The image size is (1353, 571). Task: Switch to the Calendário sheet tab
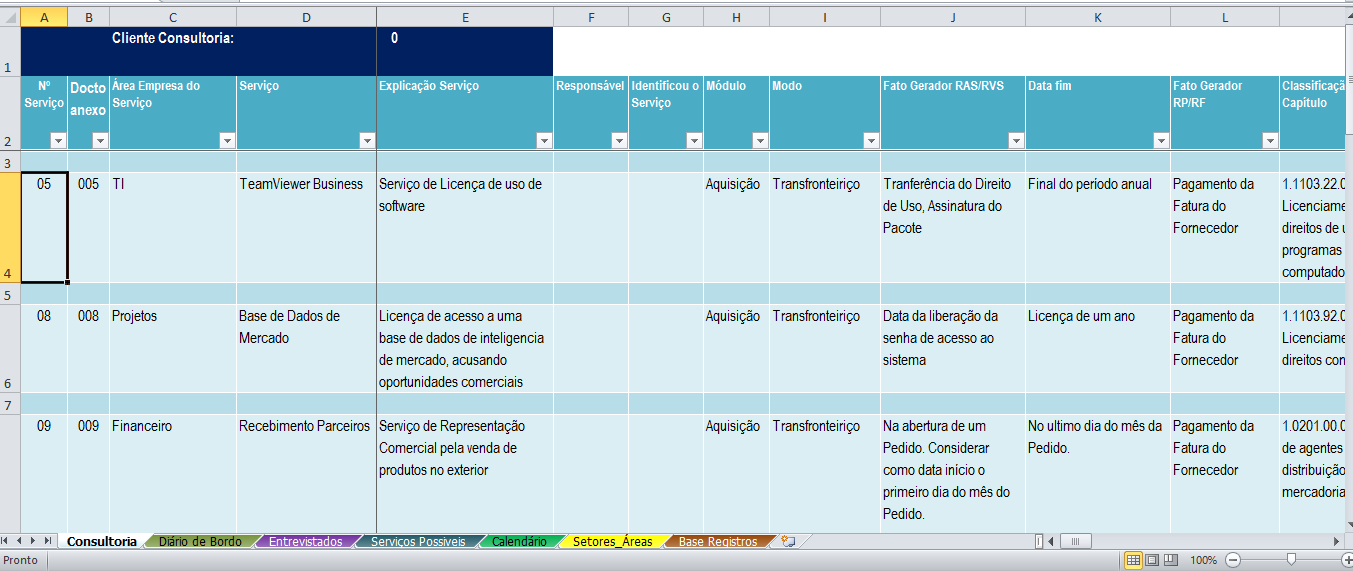click(x=518, y=541)
